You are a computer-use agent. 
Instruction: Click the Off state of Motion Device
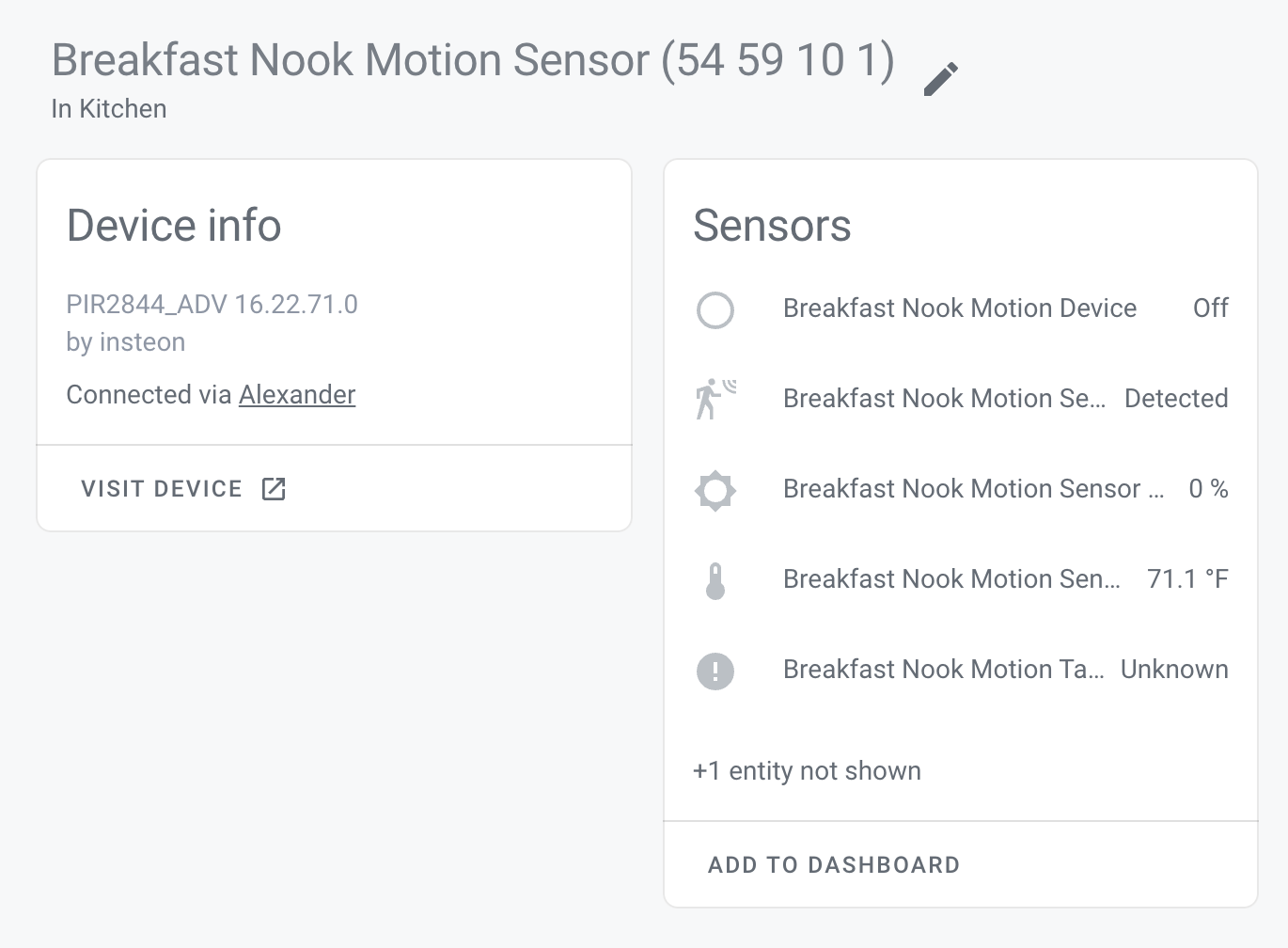(1210, 308)
